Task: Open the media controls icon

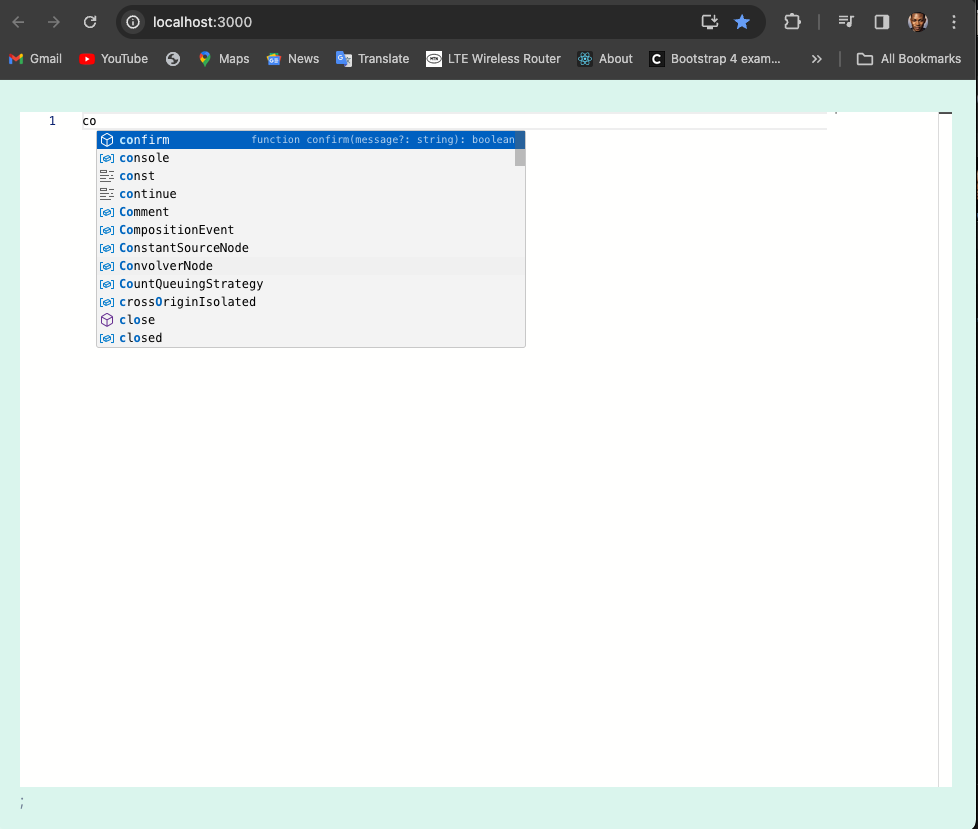Action: [846, 22]
